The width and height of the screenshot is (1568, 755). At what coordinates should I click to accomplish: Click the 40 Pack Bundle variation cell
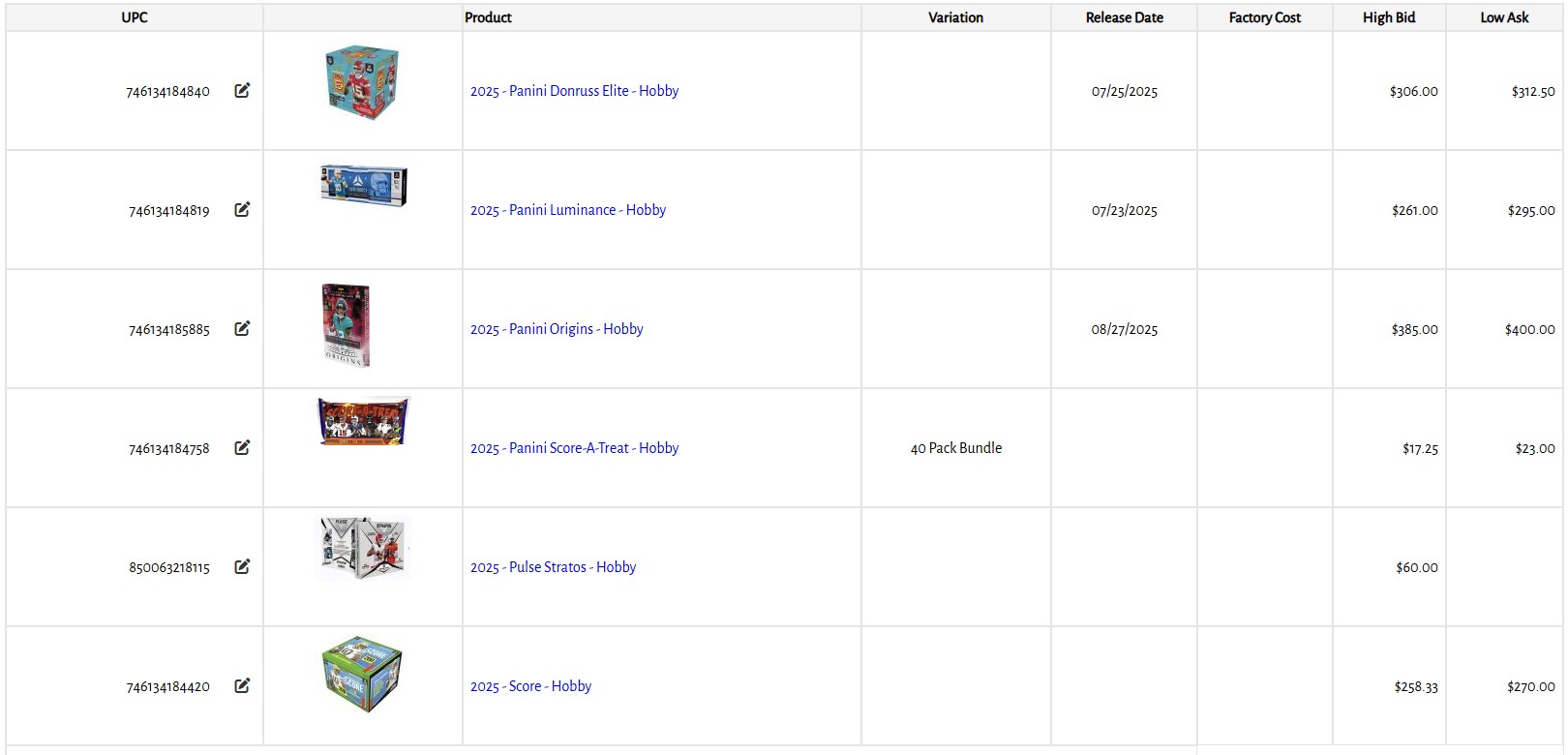pos(956,448)
